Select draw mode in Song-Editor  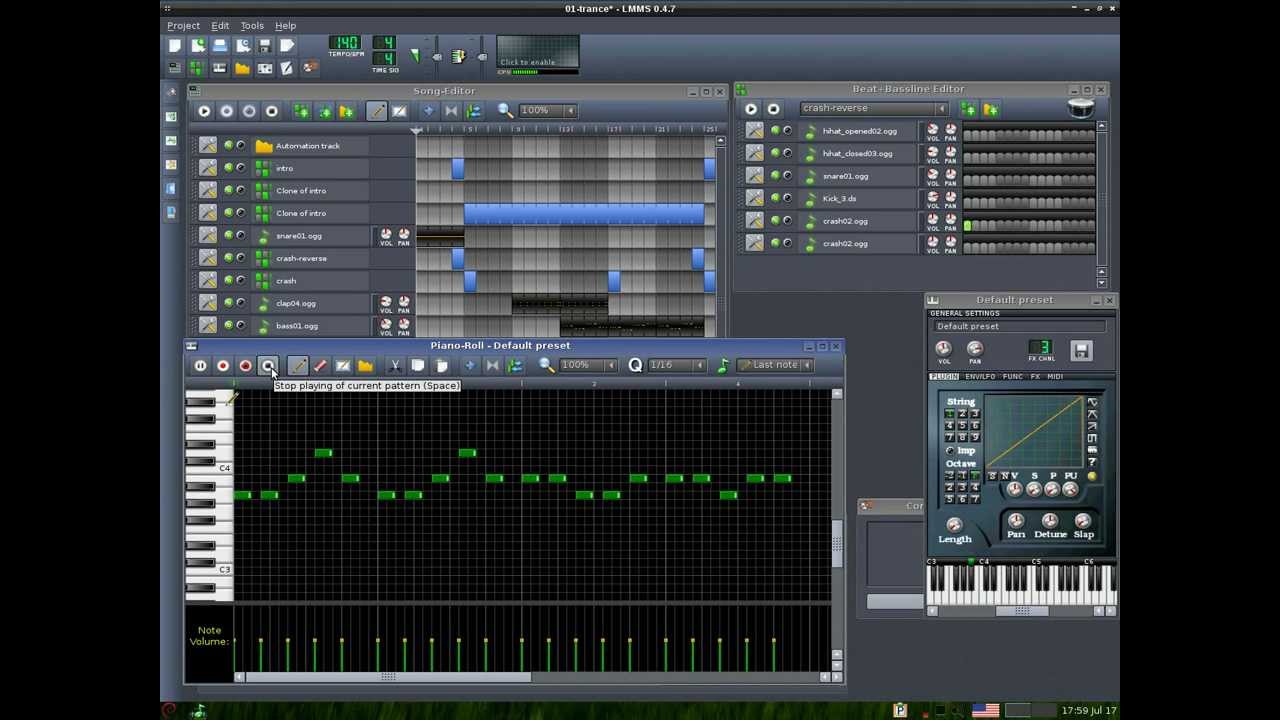click(x=376, y=111)
